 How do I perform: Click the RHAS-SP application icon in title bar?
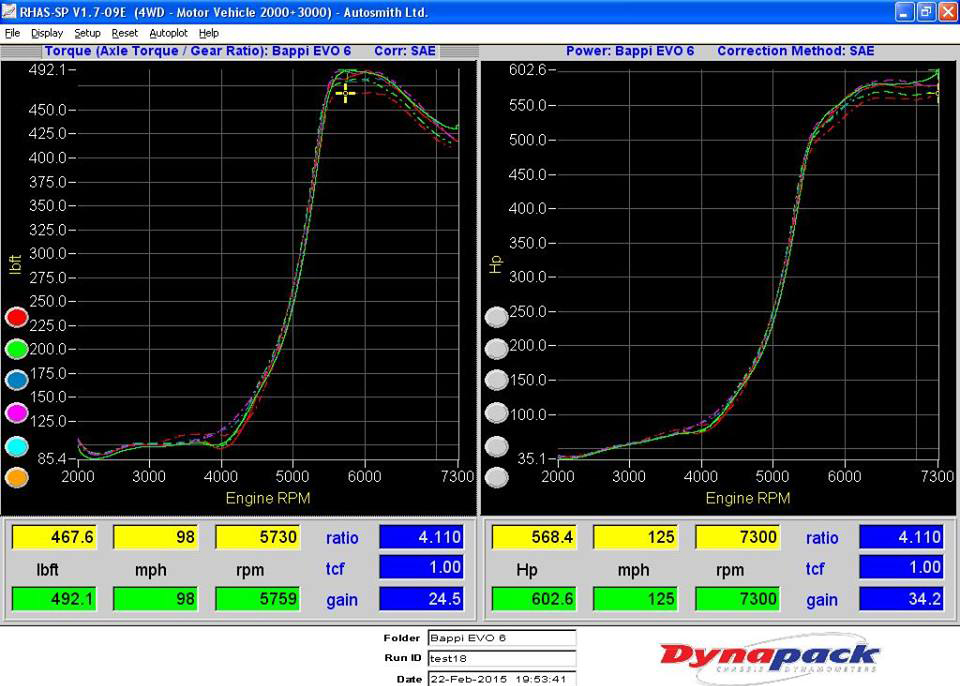(x=9, y=12)
